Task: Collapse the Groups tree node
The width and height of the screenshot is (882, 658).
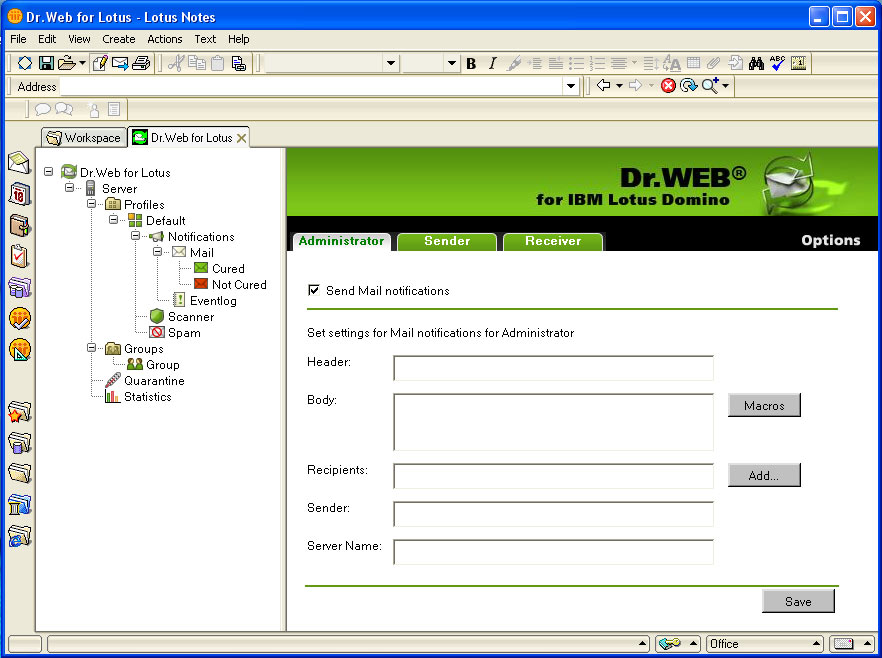Action: pyautogui.click(x=91, y=348)
